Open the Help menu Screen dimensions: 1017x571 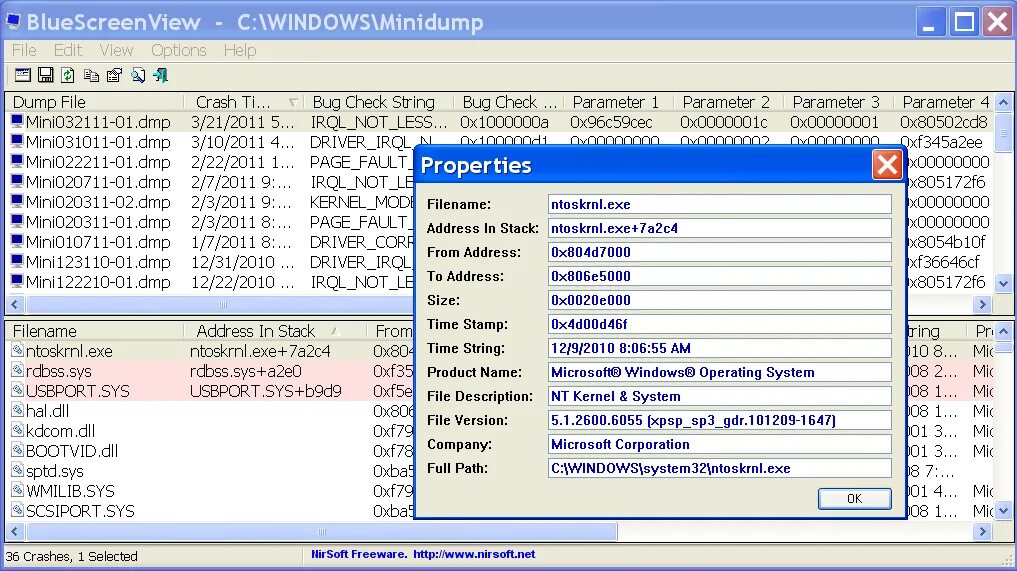click(x=240, y=50)
